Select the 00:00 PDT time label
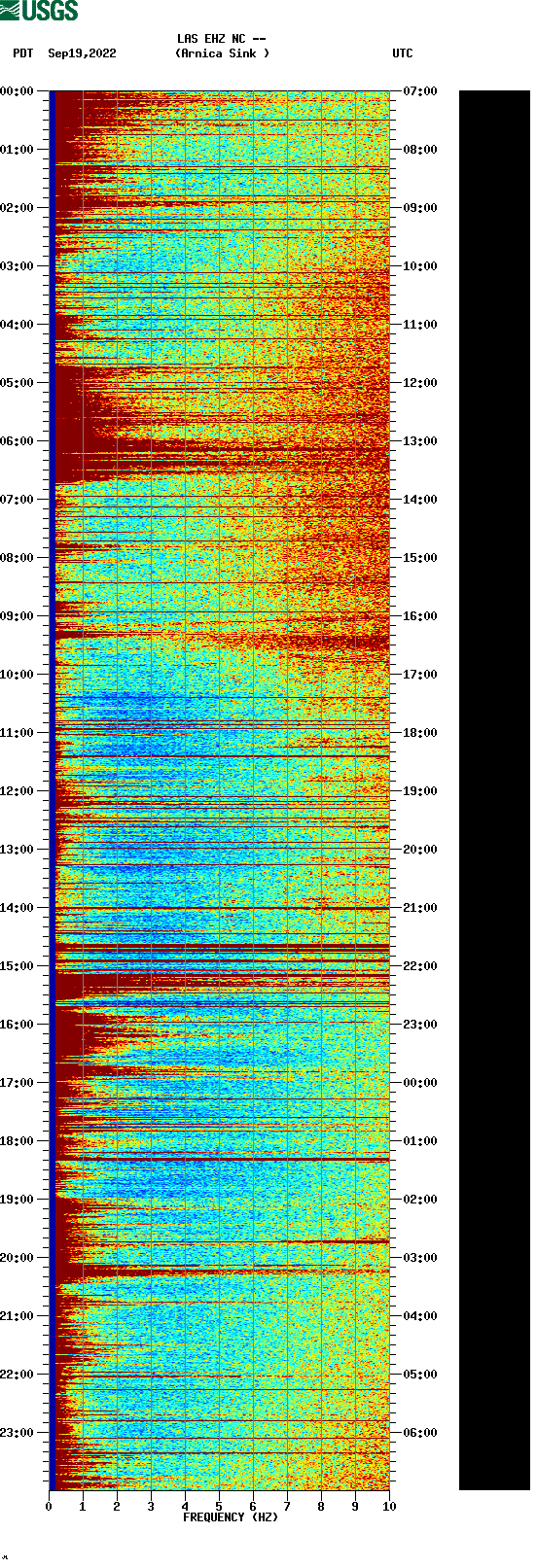Viewport: 537px width, 1568px height. (x=17, y=91)
